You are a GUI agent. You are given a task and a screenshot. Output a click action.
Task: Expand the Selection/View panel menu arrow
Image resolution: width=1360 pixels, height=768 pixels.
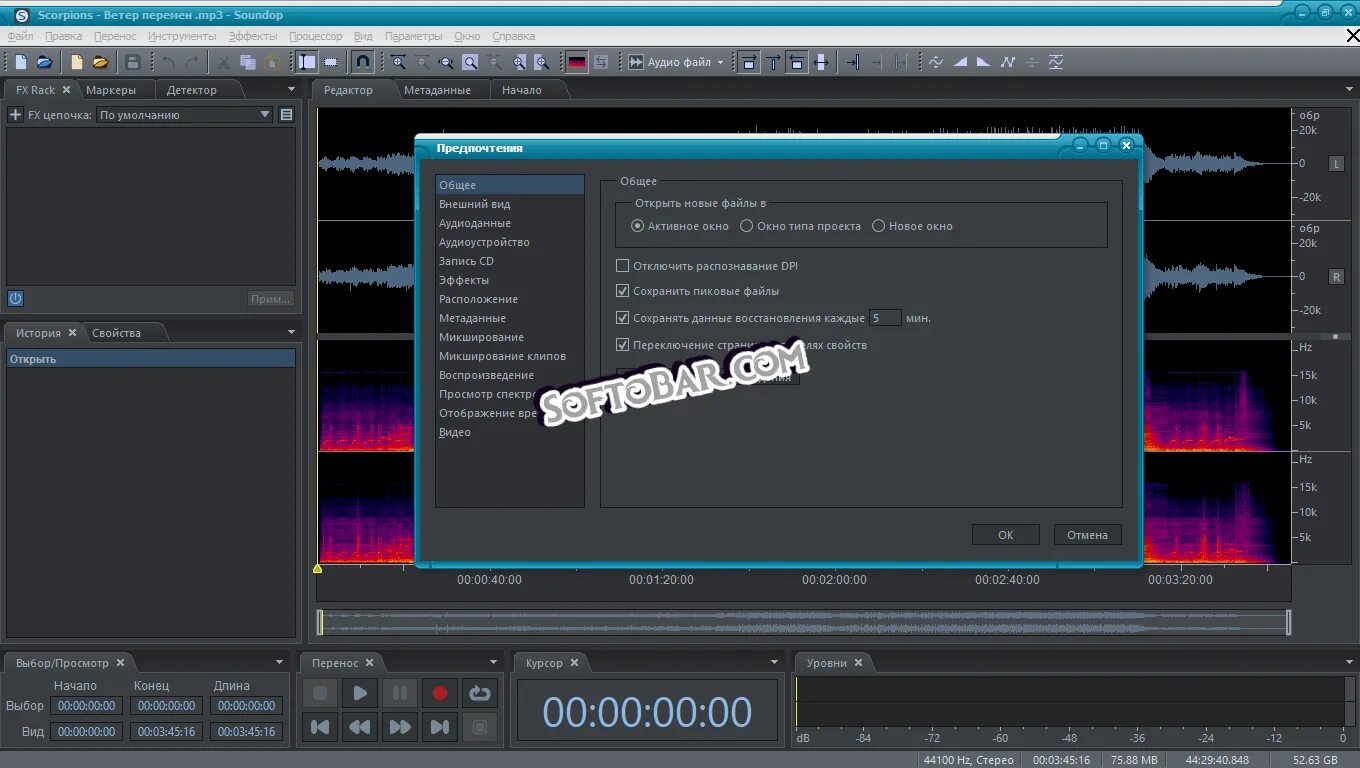pos(279,662)
